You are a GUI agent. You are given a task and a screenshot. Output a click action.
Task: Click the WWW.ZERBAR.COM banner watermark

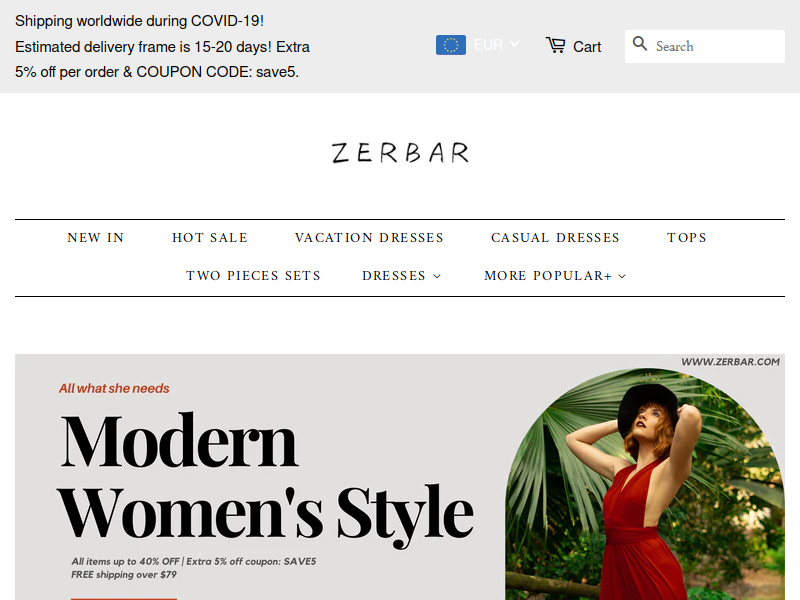click(x=730, y=362)
